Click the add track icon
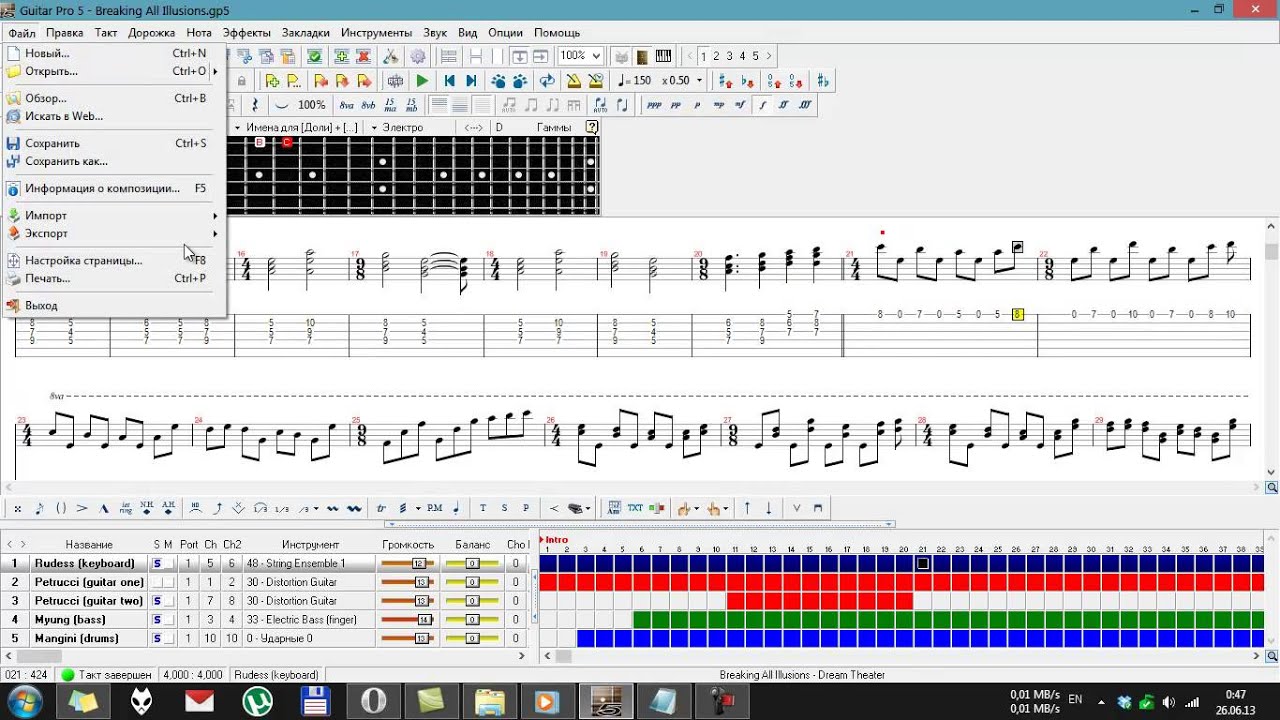This screenshot has height=720, width=1280. click(x=341, y=56)
